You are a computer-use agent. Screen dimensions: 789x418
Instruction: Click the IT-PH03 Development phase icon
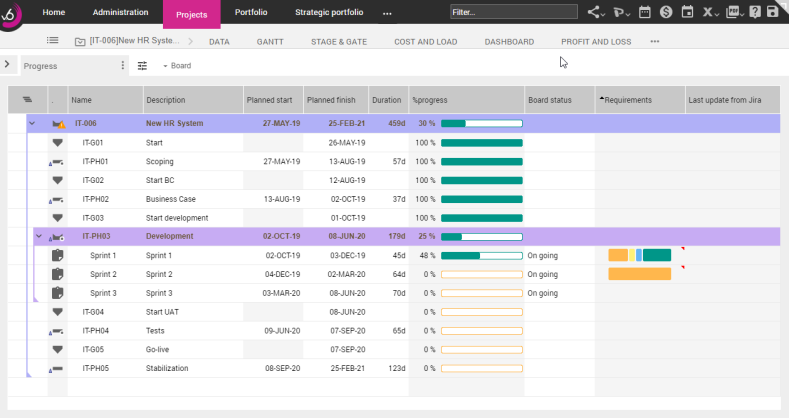click(x=57, y=236)
